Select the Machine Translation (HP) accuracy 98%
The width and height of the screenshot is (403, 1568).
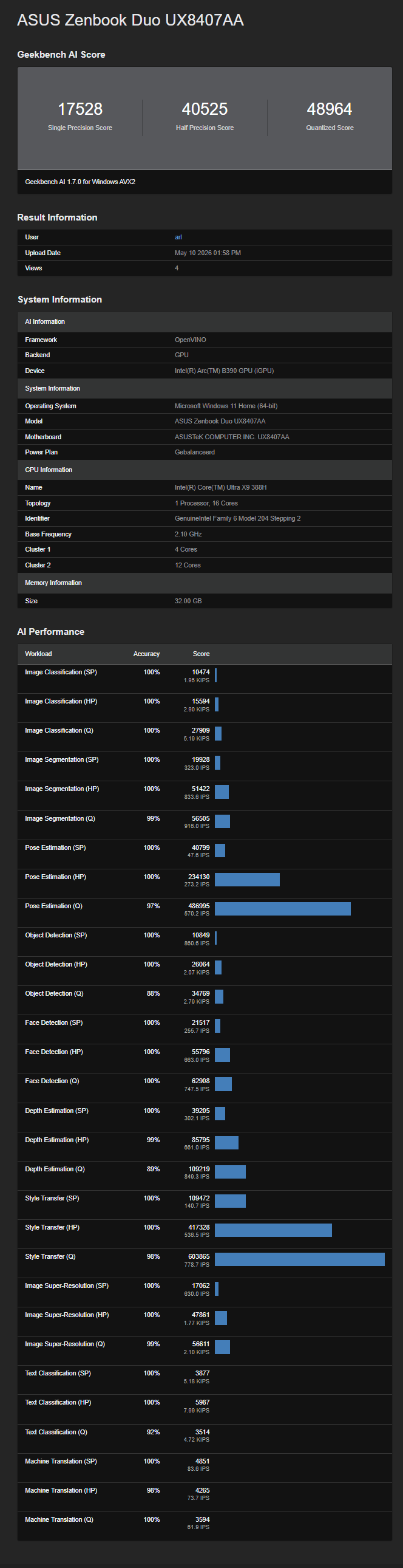tap(153, 1491)
